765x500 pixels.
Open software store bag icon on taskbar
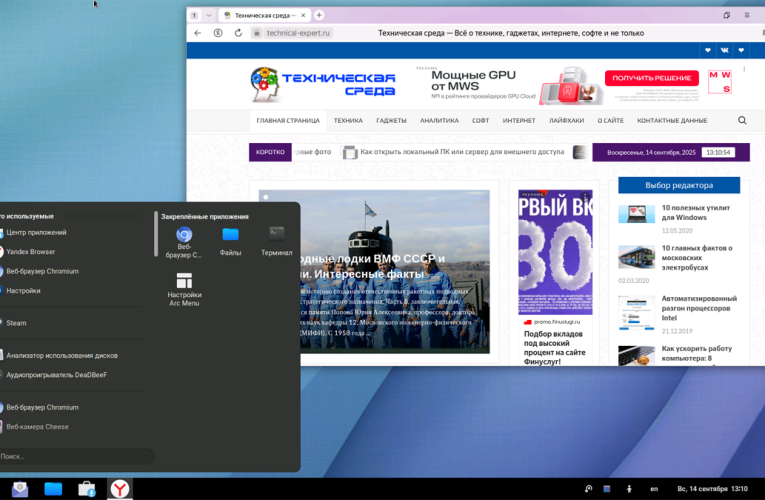pyautogui.click(x=86, y=489)
